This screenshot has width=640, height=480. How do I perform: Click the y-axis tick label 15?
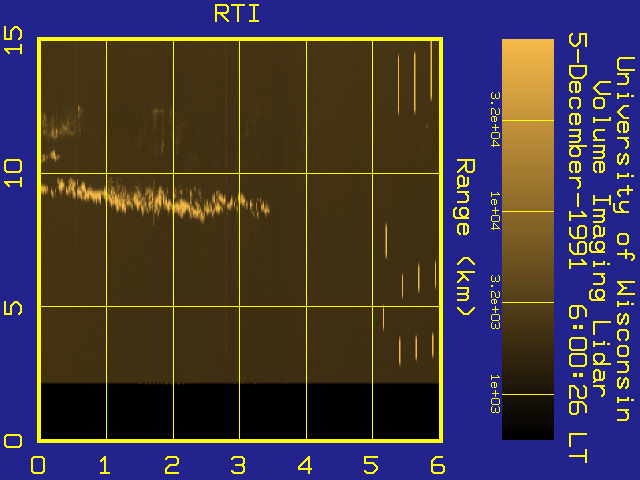click(x=13, y=40)
